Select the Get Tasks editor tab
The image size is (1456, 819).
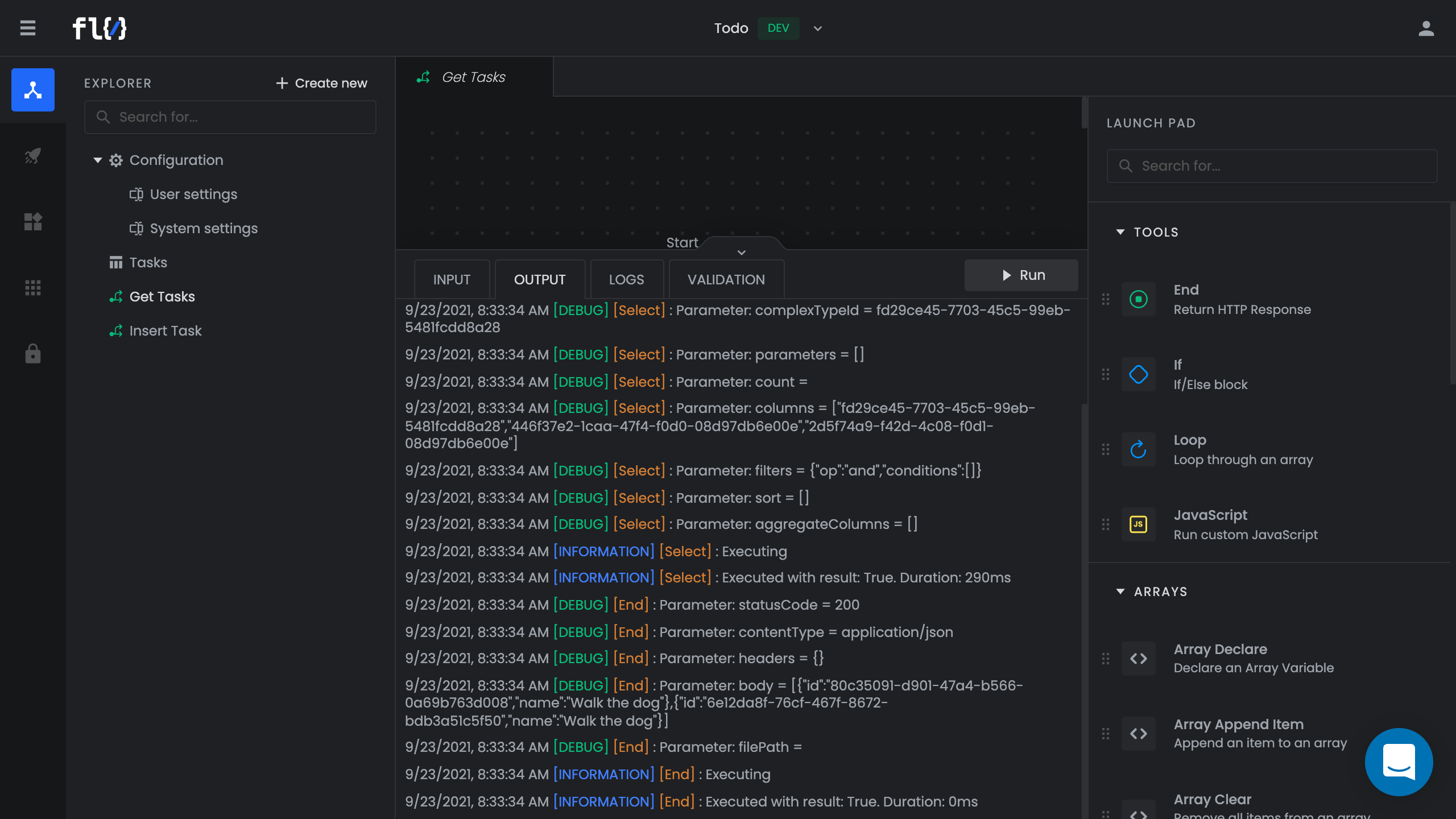click(x=474, y=77)
